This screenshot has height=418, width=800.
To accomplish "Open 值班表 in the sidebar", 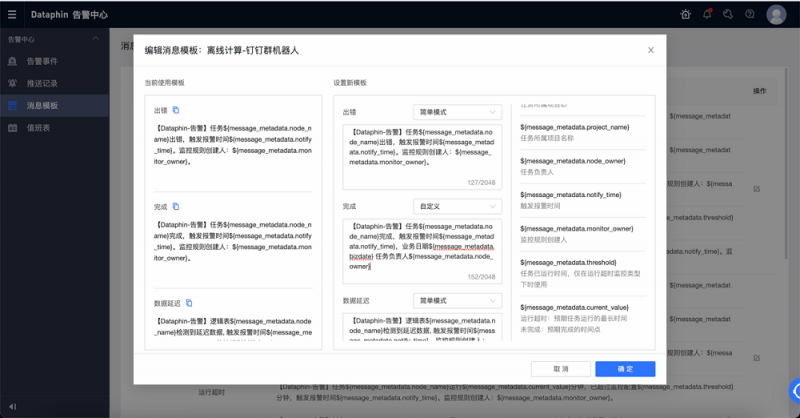I will [38, 127].
